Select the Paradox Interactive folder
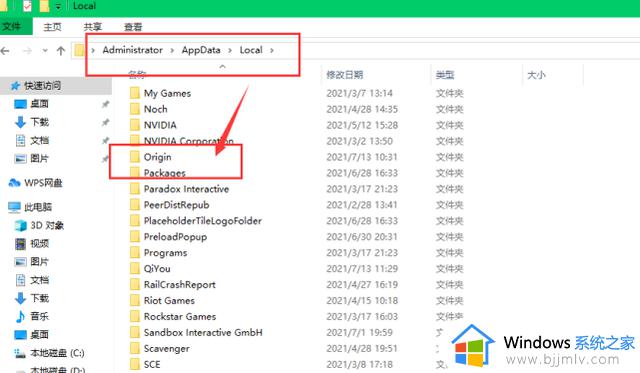 [x=186, y=189]
